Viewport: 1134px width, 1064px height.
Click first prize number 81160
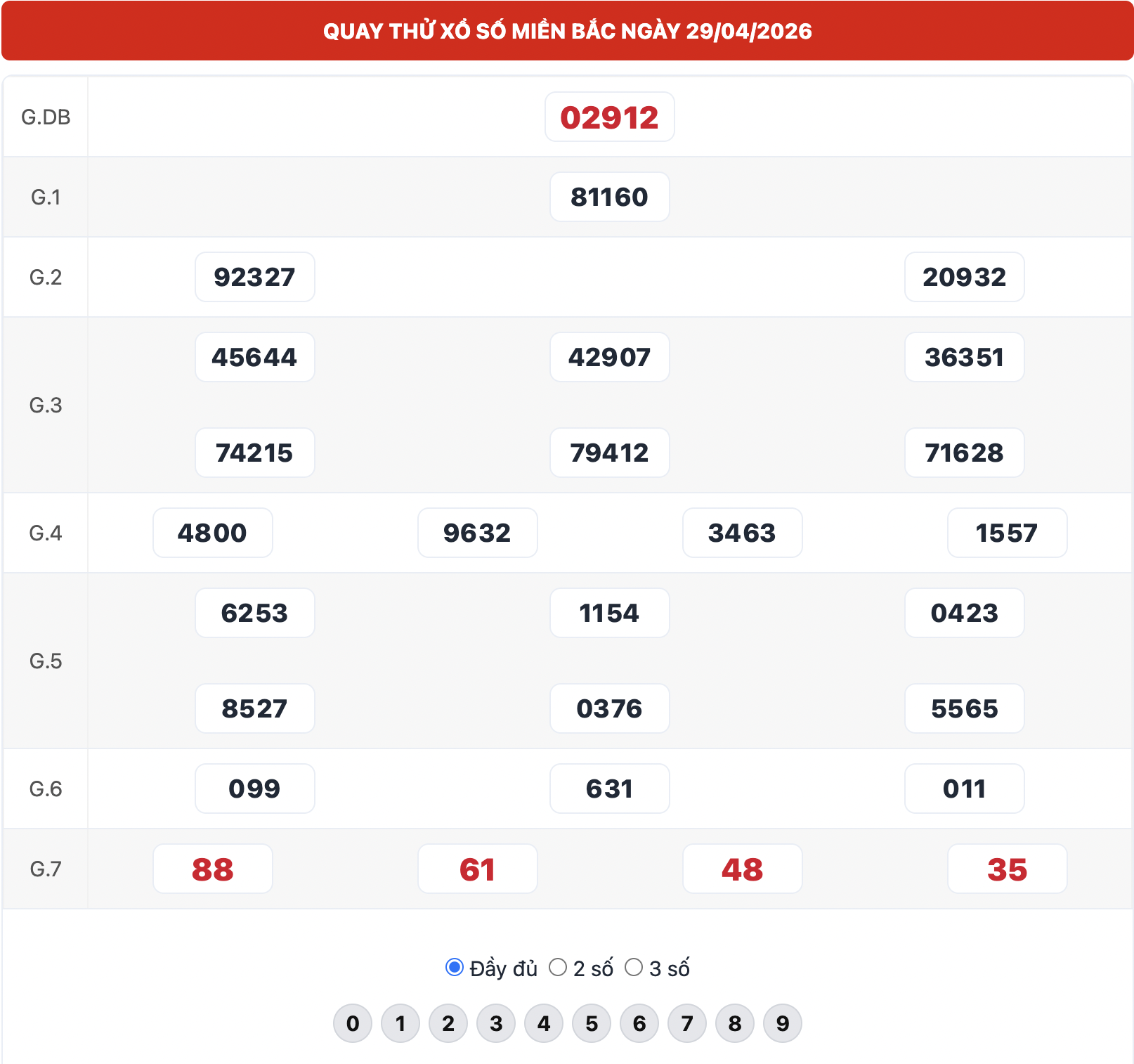610,197
